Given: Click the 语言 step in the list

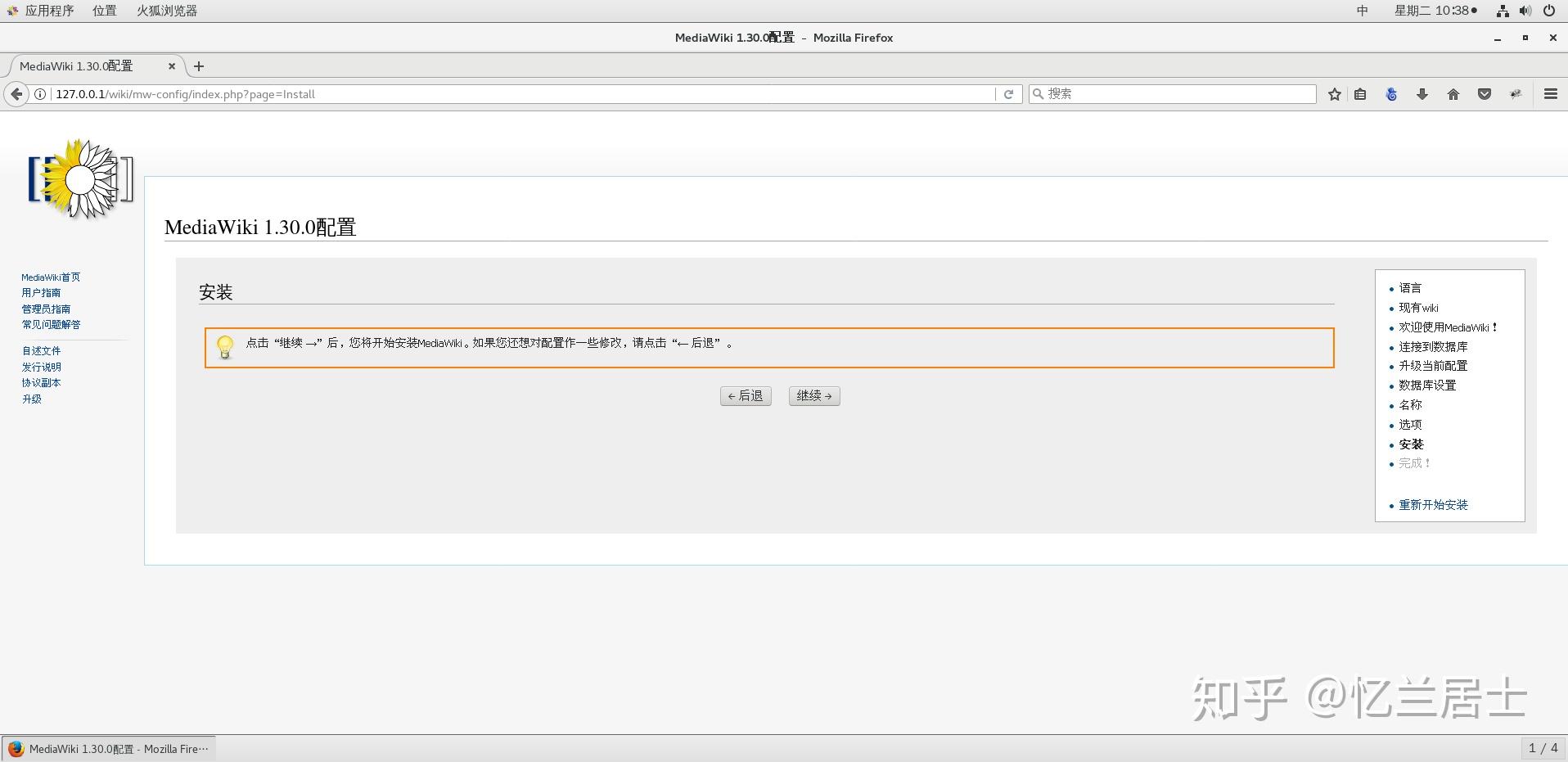Looking at the screenshot, I should [x=1410, y=288].
